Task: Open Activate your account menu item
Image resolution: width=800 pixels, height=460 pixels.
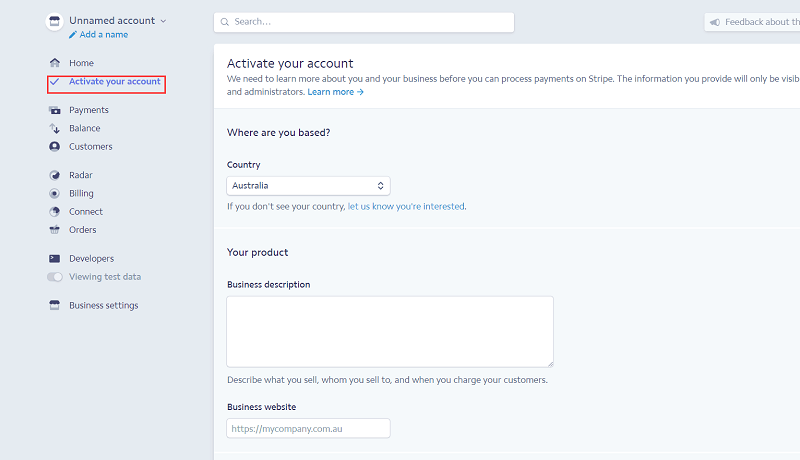Action: (x=114, y=82)
